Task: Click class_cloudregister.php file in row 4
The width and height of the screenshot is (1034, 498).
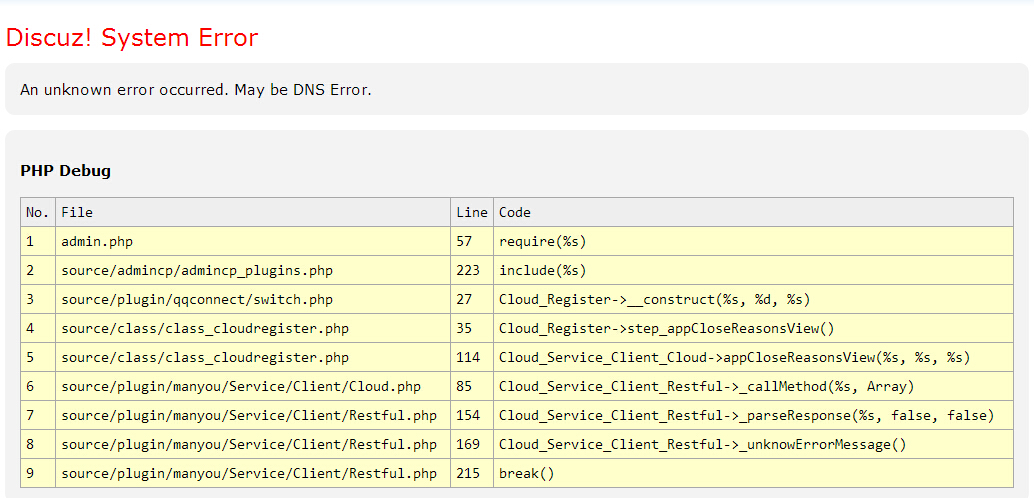Action: click(253, 328)
